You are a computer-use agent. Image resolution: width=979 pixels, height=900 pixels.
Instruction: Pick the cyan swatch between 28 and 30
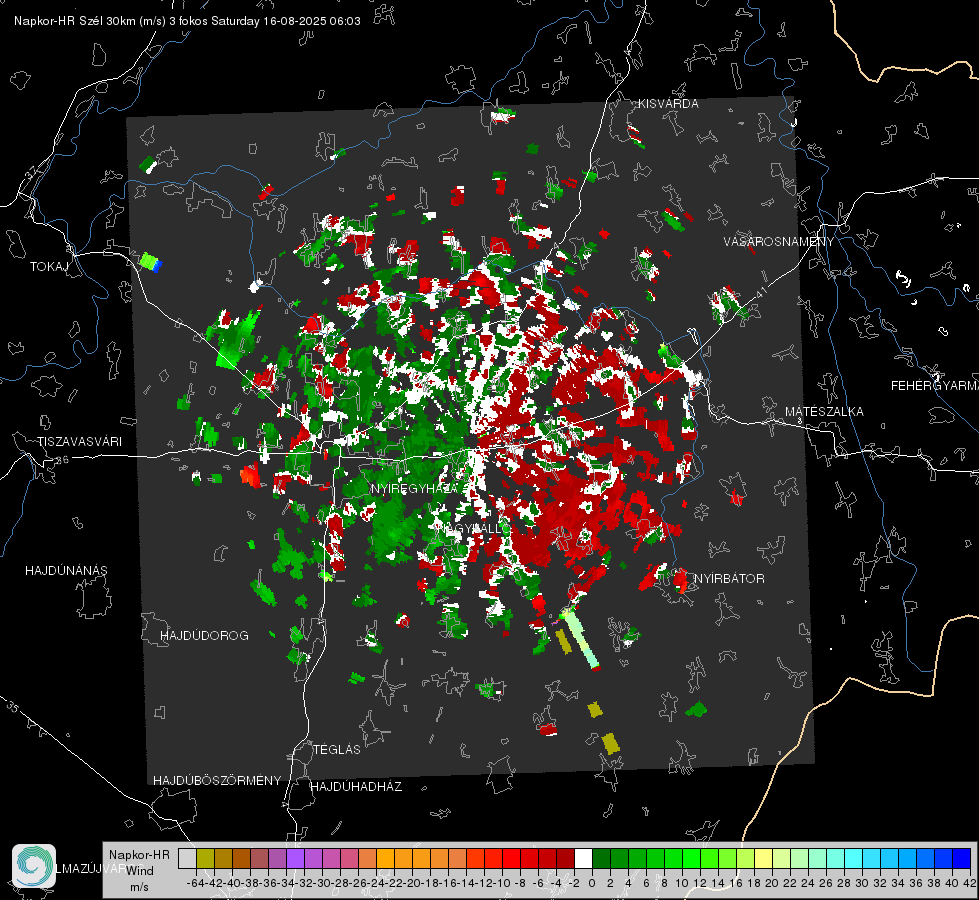coord(854,858)
